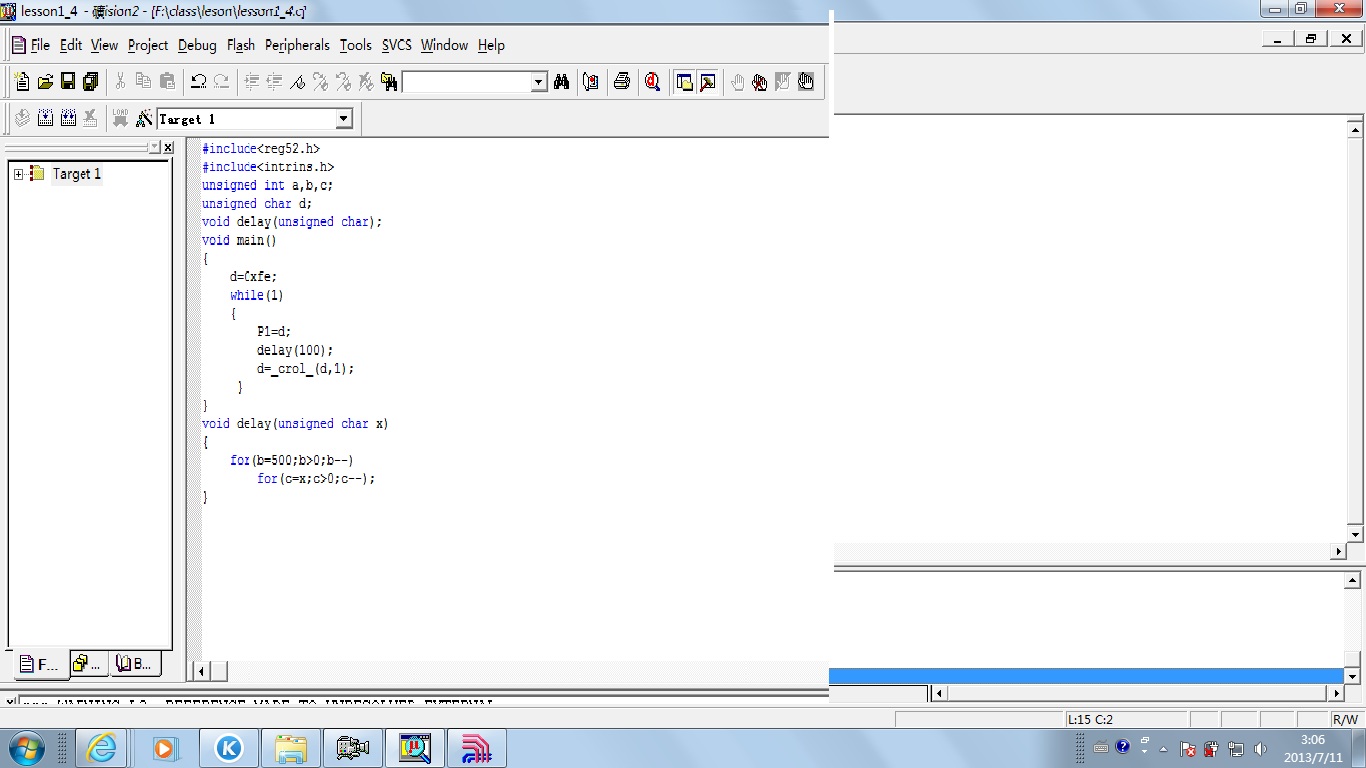This screenshot has width=1366, height=768.
Task: Click the Find in Files icon
Action: click(389, 82)
